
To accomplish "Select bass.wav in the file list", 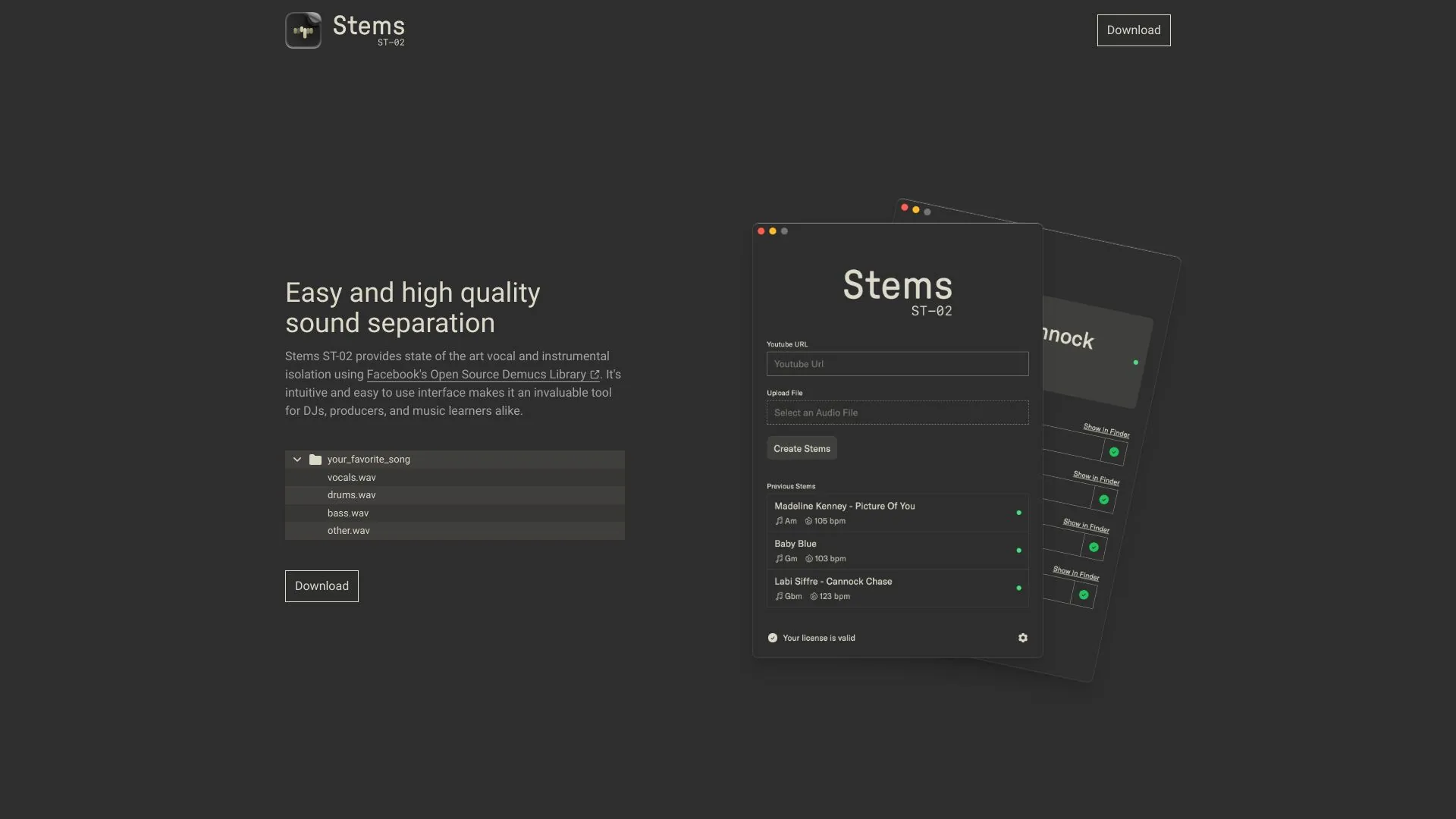I will pos(455,513).
